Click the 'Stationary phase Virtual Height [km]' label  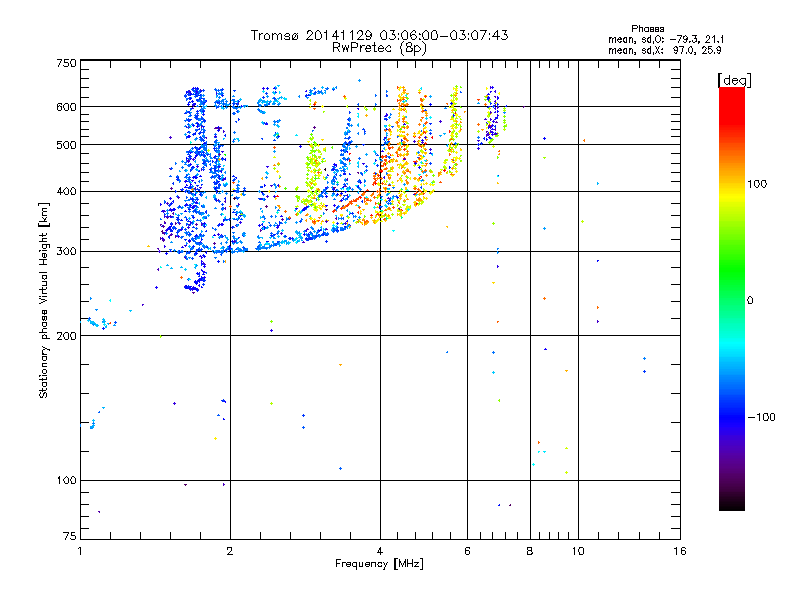coord(44,300)
